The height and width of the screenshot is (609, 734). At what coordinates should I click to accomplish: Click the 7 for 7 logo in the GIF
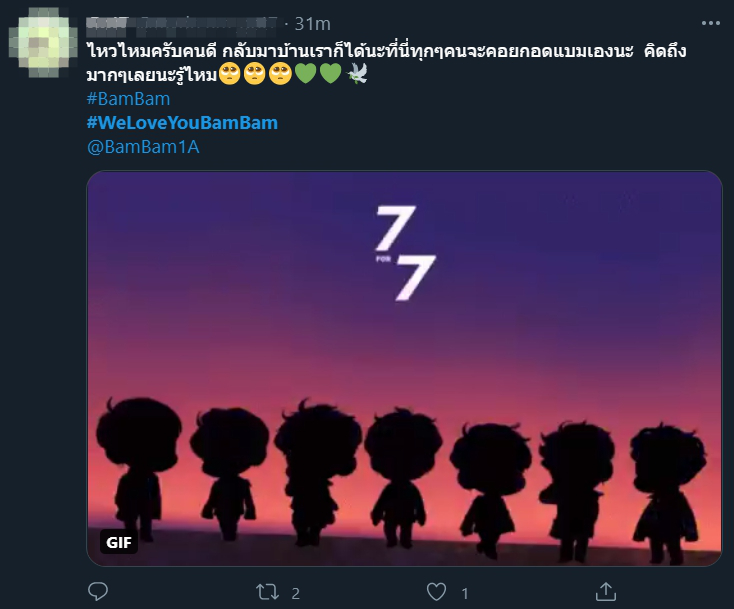[x=402, y=254]
